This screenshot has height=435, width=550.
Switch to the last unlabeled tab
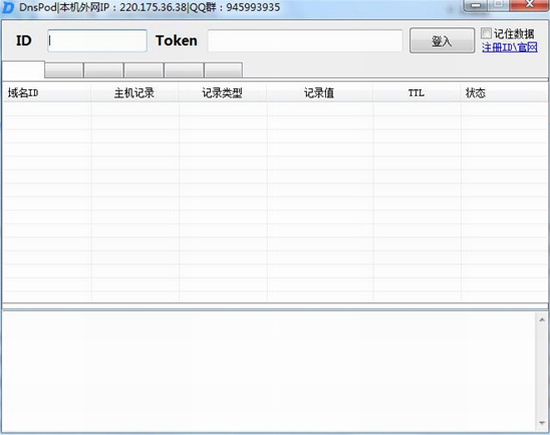[223, 70]
